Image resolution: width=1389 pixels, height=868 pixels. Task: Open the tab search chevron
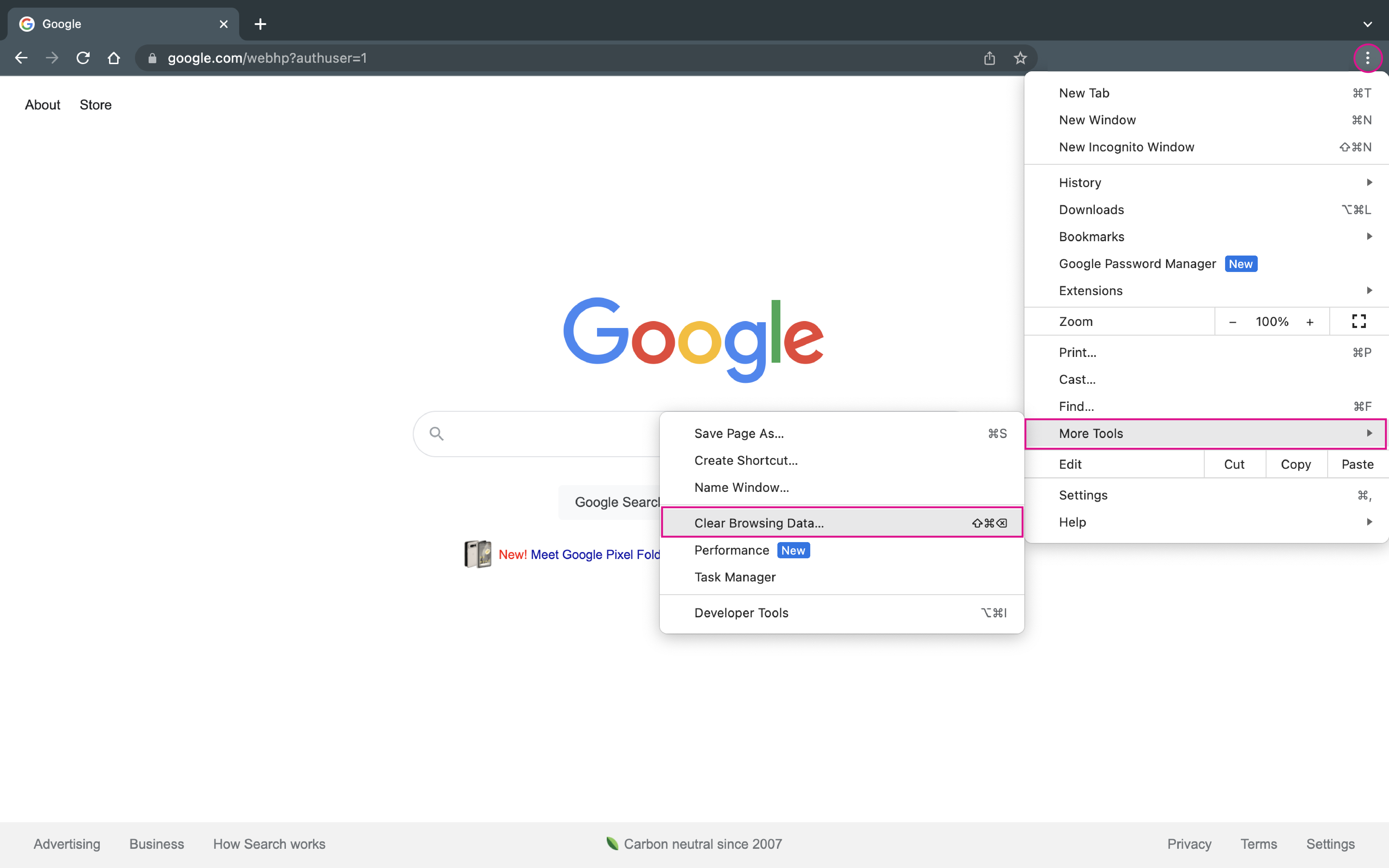tap(1368, 24)
